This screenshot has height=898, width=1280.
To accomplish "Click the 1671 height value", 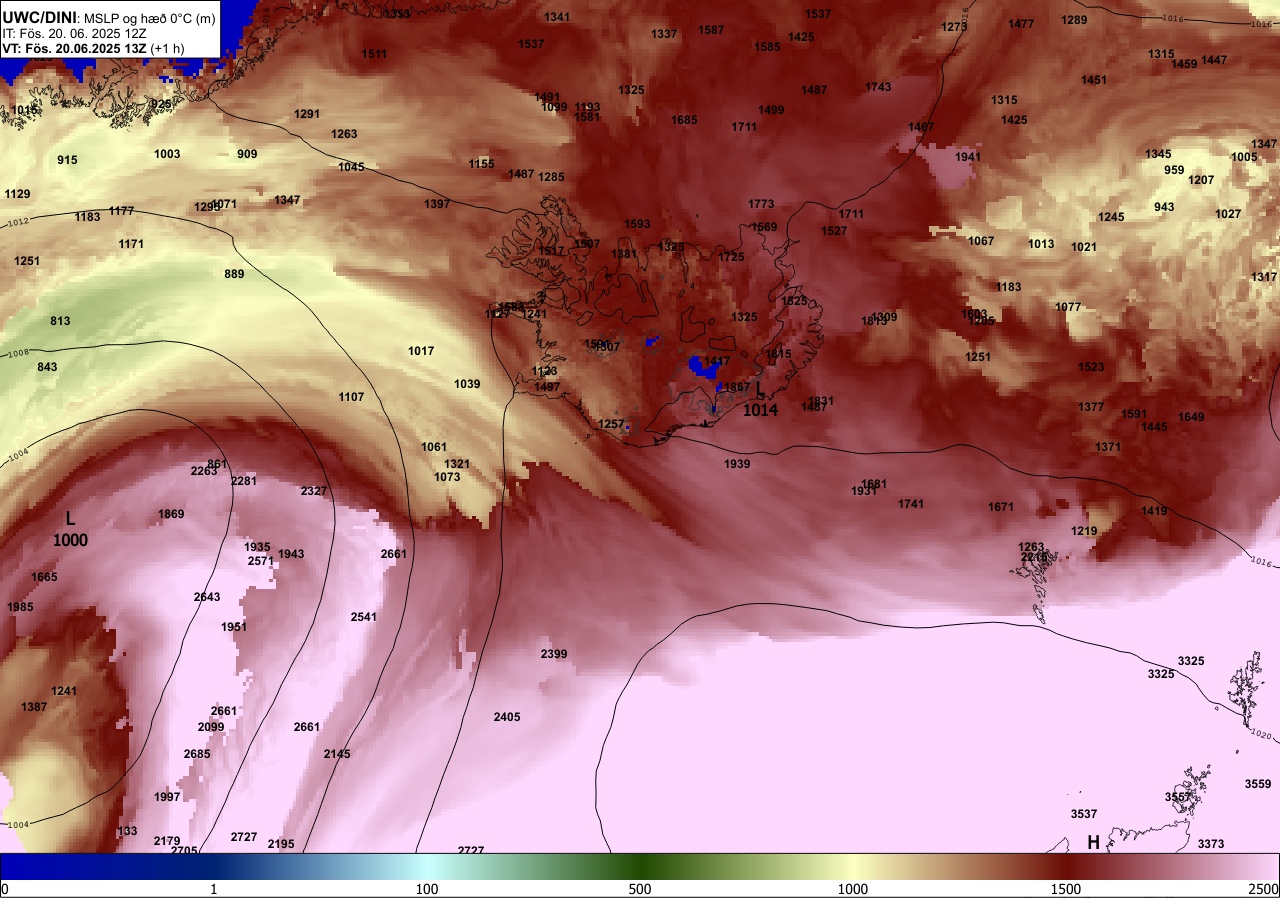I will (x=1001, y=507).
